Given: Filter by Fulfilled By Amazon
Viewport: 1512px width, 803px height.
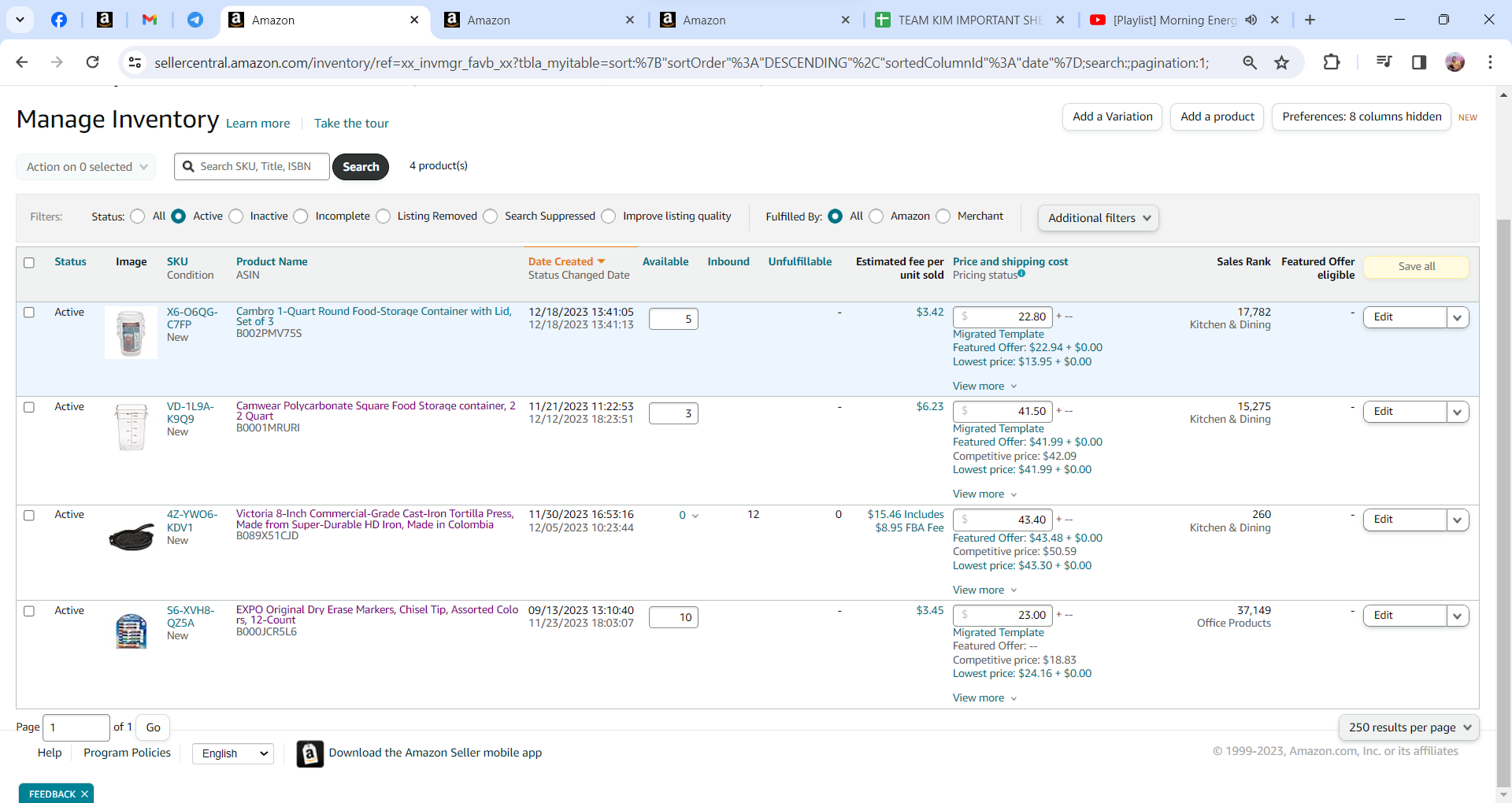Looking at the screenshot, I should [x=876, y=216].
